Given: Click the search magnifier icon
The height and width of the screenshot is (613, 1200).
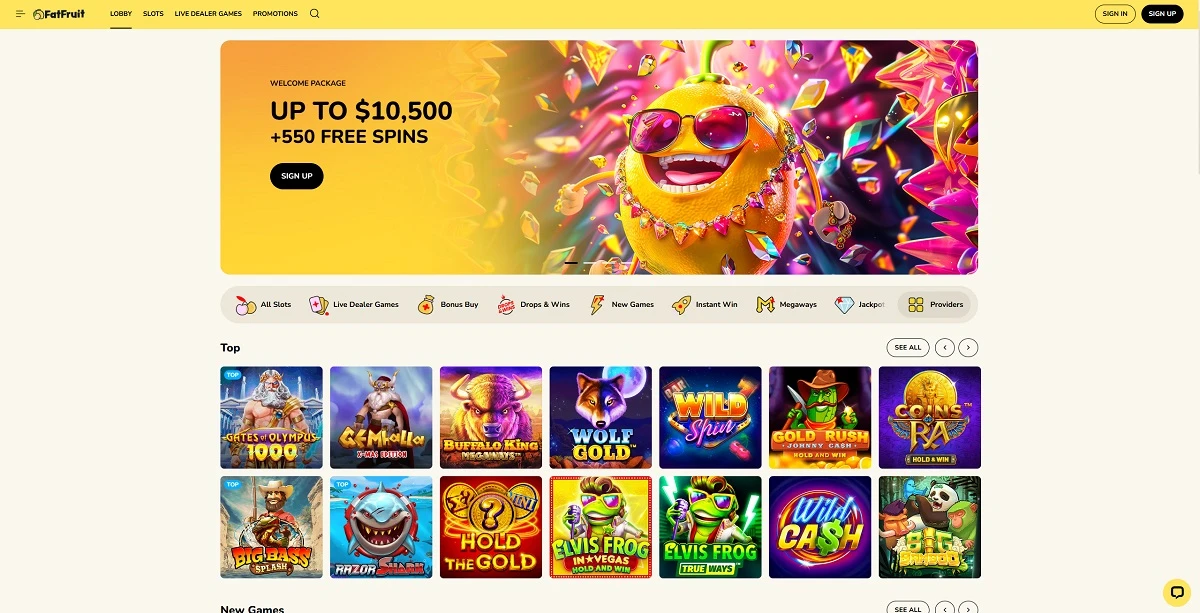Looking at the screenshot, I should click(x=315, y=14).
